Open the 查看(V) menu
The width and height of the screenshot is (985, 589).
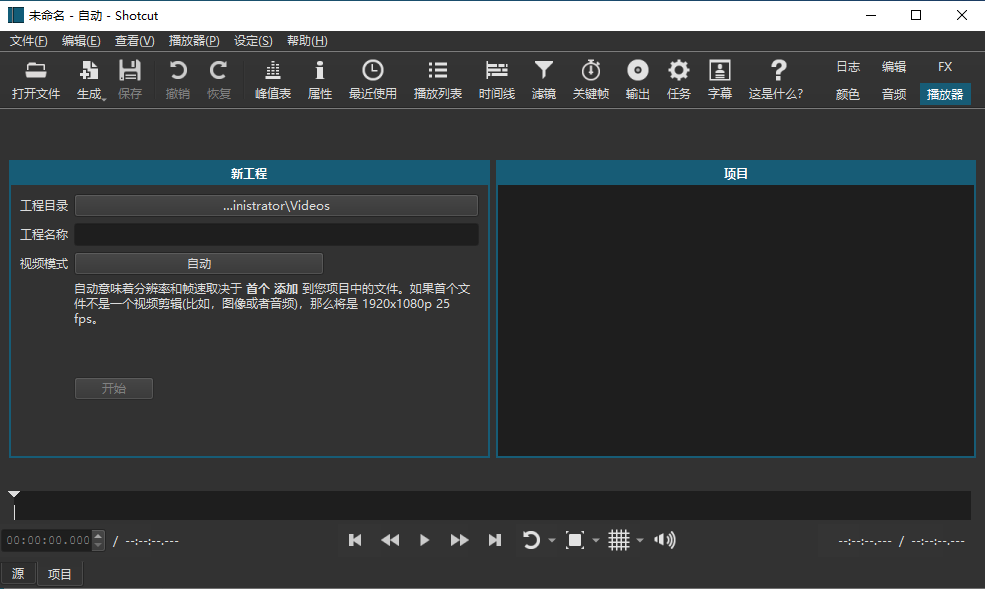pos(134,41)
